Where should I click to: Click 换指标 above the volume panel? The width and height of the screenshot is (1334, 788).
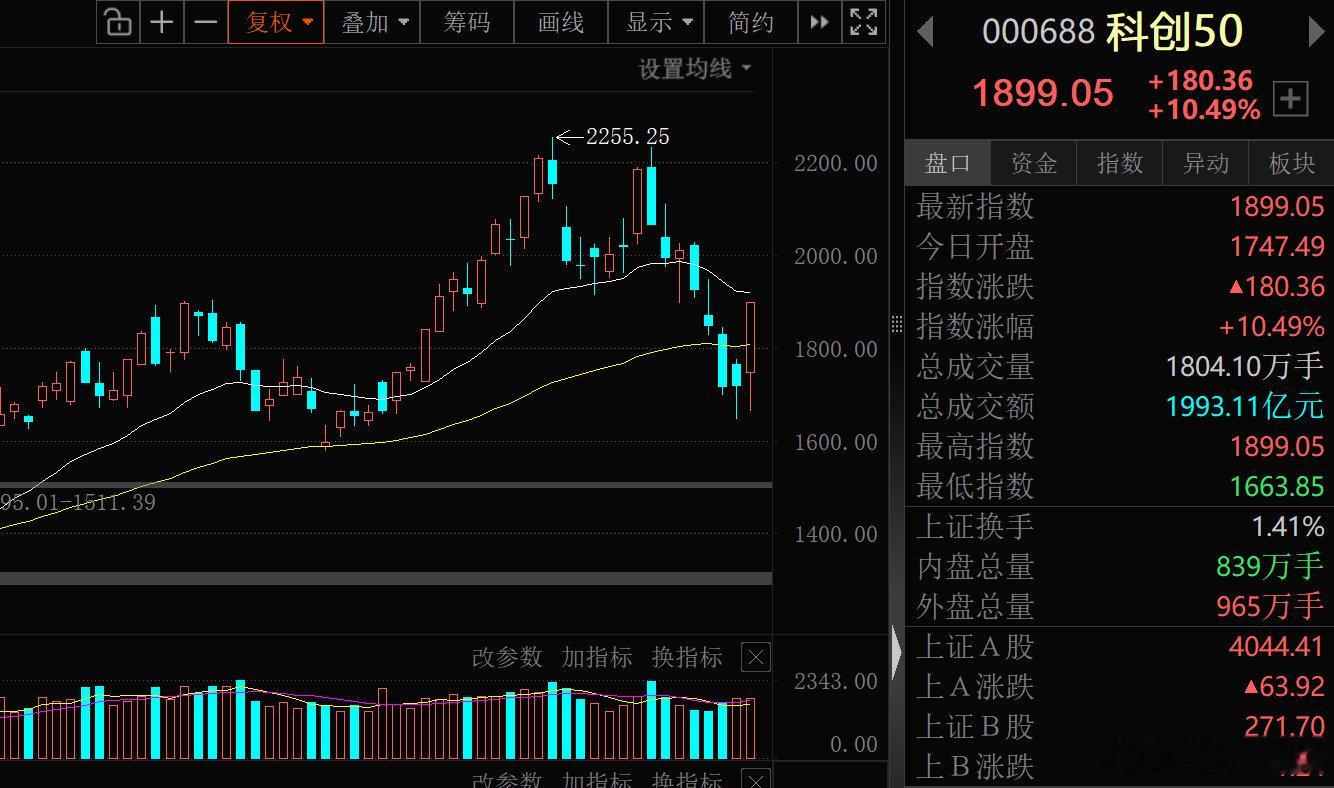(687, 657)
